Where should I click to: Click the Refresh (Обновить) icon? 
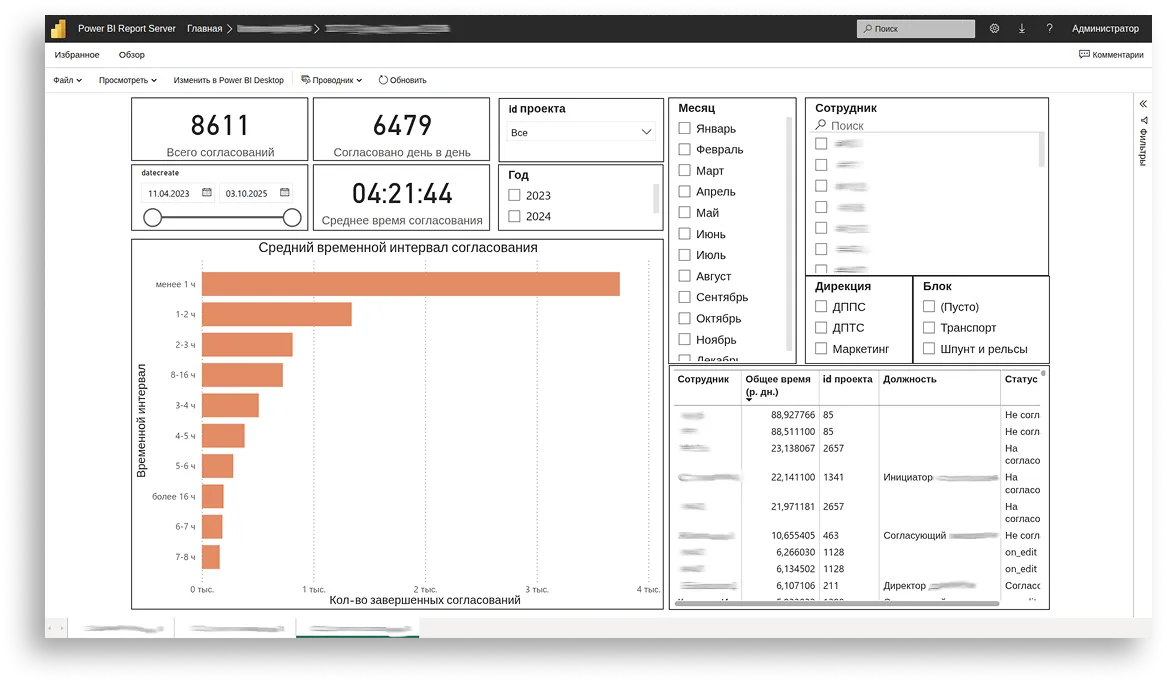click(x=383, y=80)
